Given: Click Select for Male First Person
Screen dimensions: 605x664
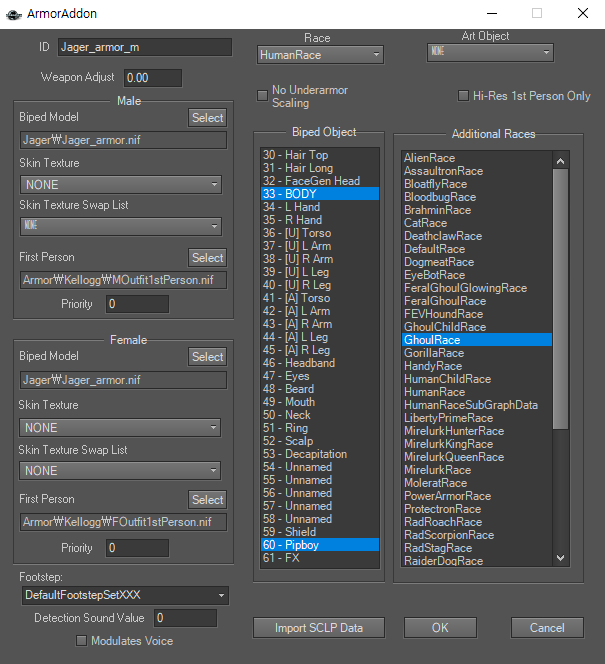Looking at the screenshot, I should click(207, 257).
